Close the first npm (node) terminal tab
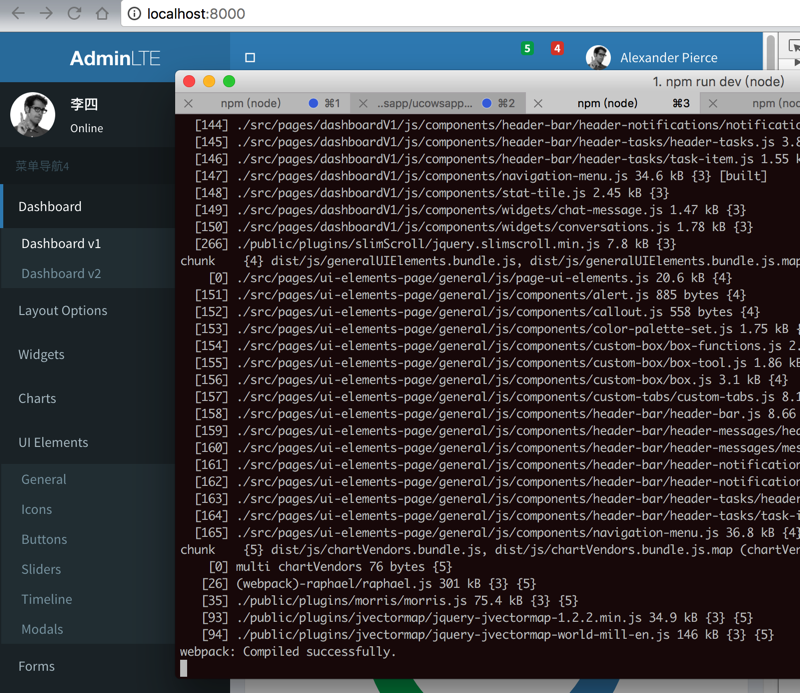 click(188, 104)
